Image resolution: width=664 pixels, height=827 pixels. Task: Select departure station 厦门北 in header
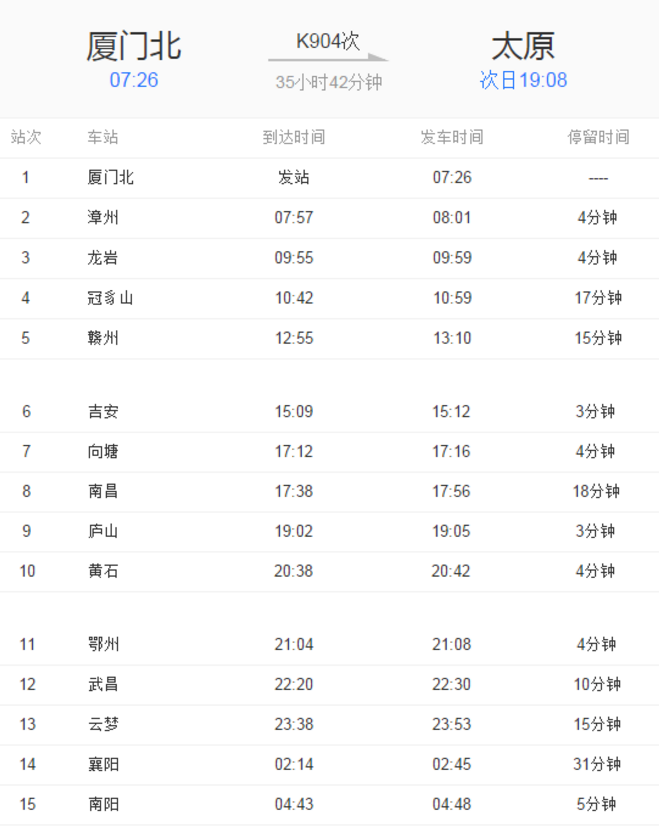pos(134,46)
